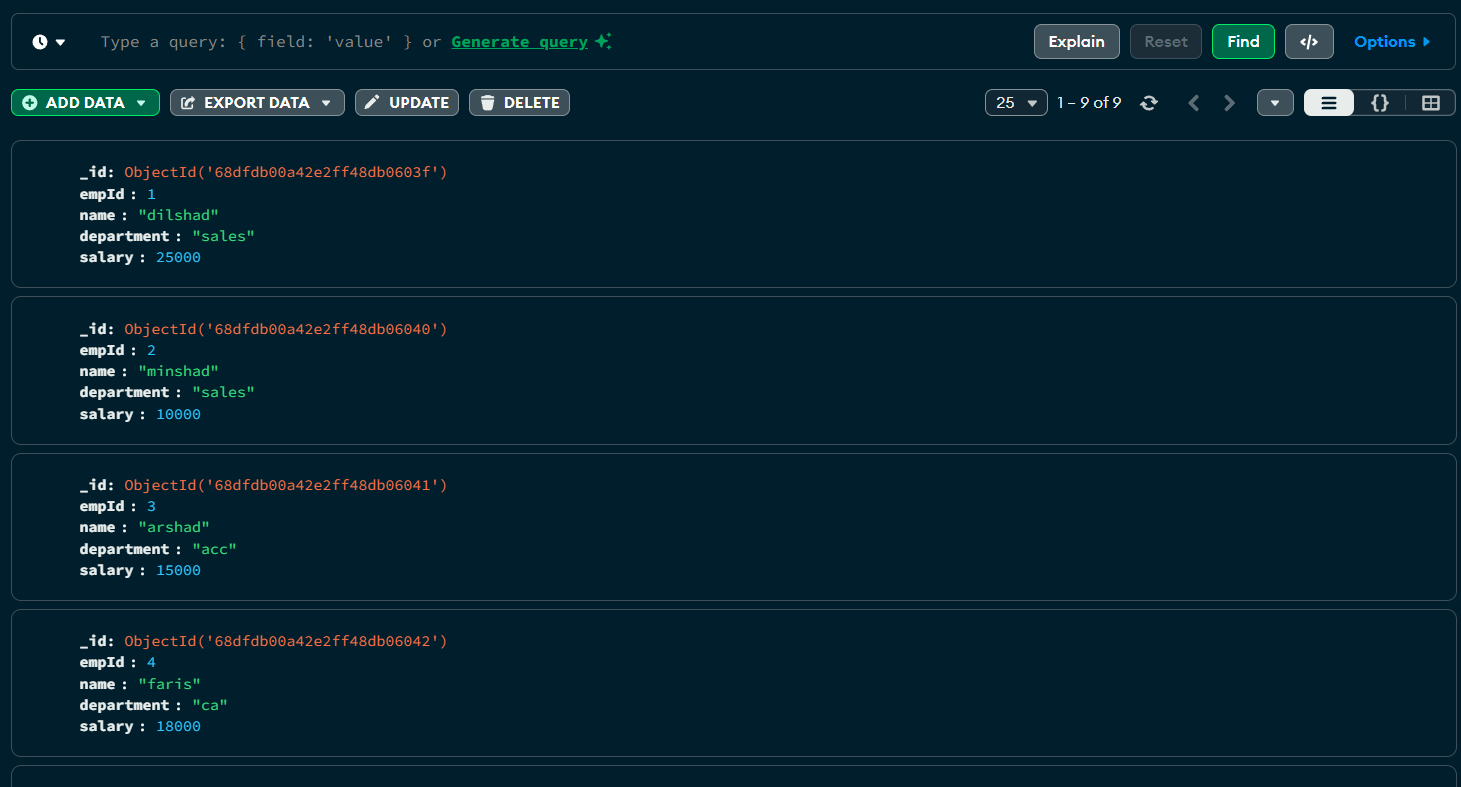Open the Export Data dropdown
1461x787 pixels.
click(257, 102)
